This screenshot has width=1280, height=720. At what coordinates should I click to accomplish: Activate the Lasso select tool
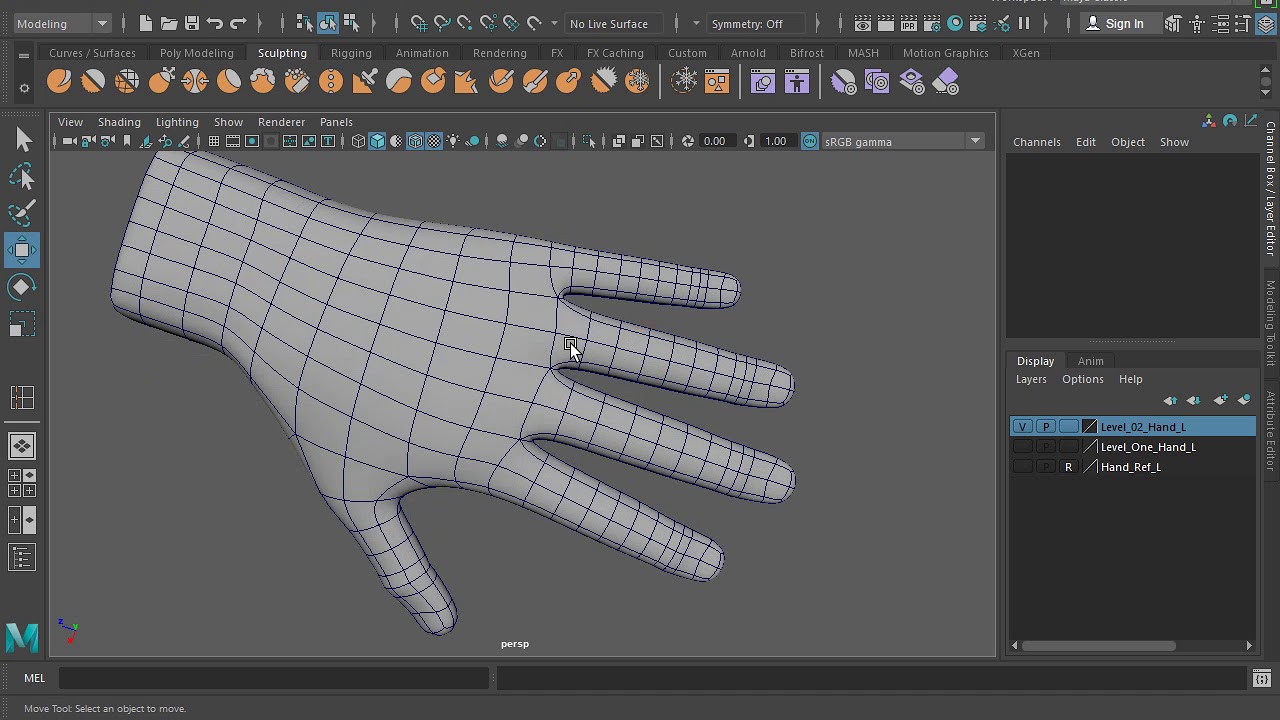(22, 177)
